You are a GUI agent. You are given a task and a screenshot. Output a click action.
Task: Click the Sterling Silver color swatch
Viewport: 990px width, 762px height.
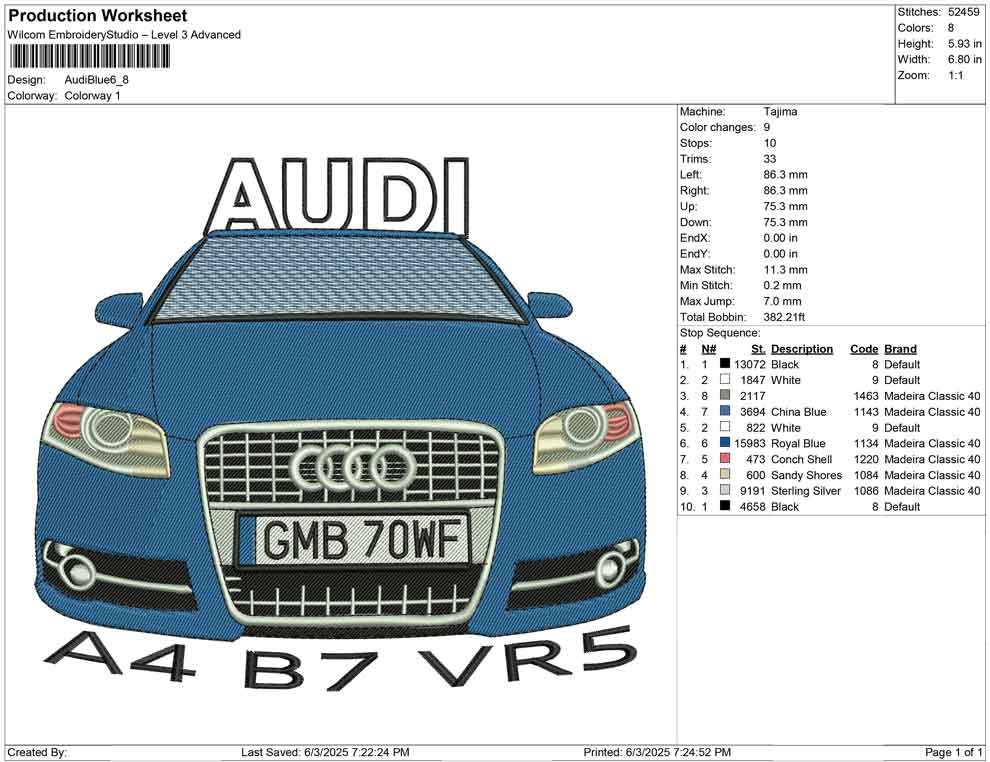click(725, 490)
